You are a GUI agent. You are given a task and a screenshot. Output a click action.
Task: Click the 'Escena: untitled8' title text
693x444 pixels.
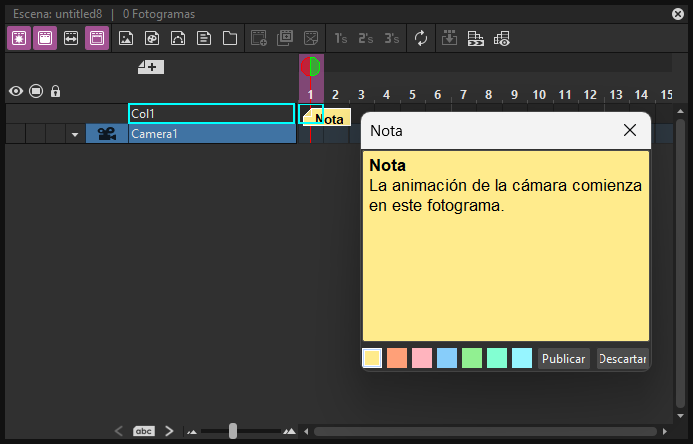pyautogui.click(x=57, y=14)
